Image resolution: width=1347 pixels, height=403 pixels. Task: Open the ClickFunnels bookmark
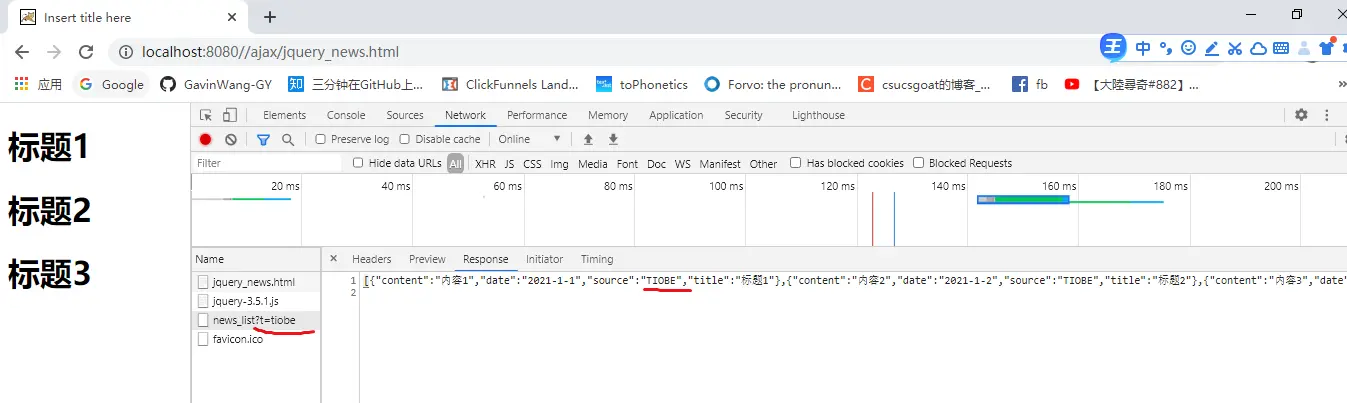pos(511,85)
